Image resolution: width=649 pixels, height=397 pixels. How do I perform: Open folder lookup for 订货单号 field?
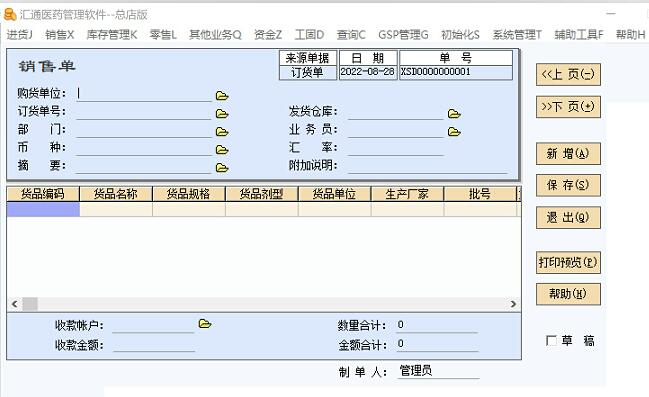pos(222,114)
